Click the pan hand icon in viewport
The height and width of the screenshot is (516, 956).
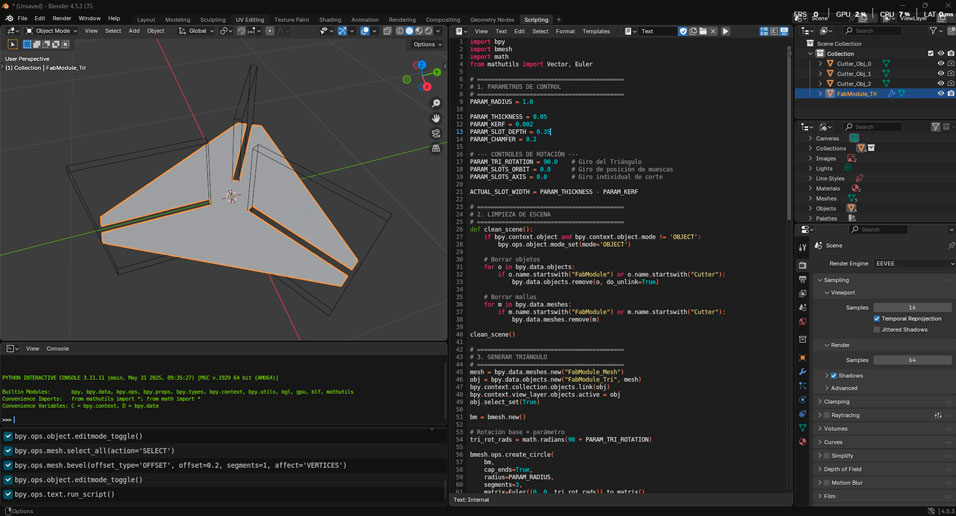[436, 119]
